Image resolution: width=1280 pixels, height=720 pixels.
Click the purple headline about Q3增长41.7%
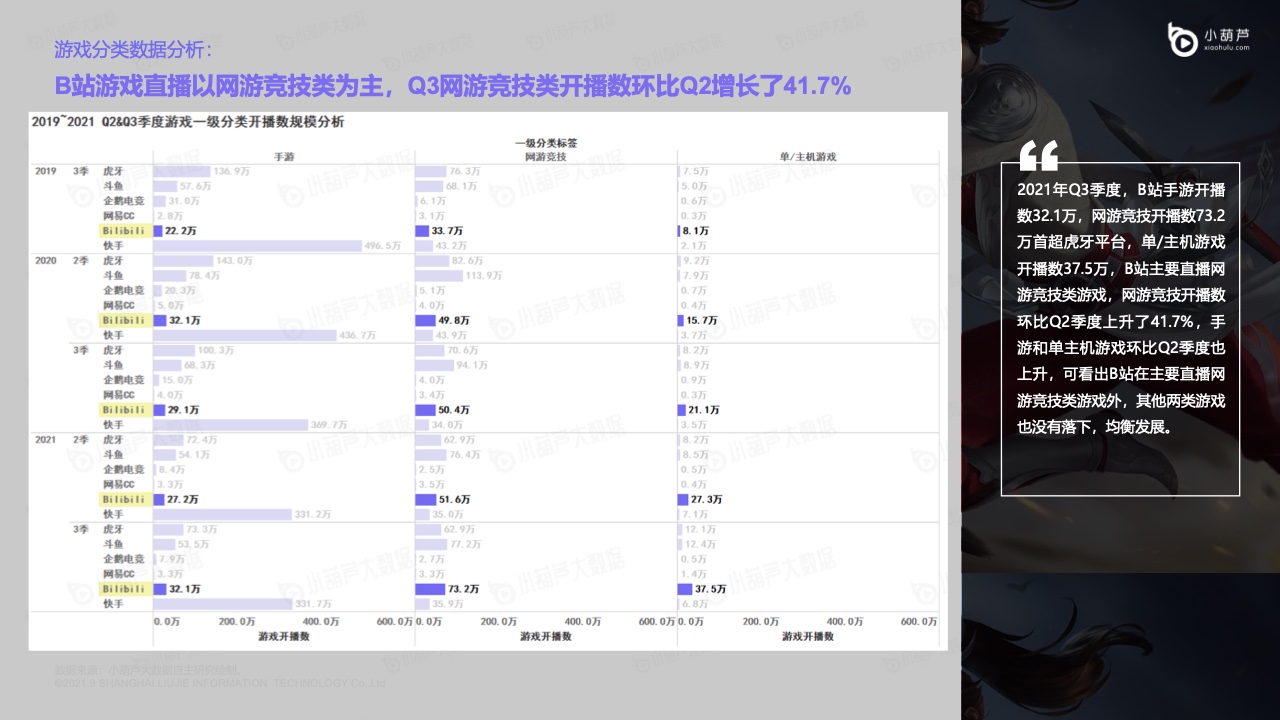(x=452, y=87)
